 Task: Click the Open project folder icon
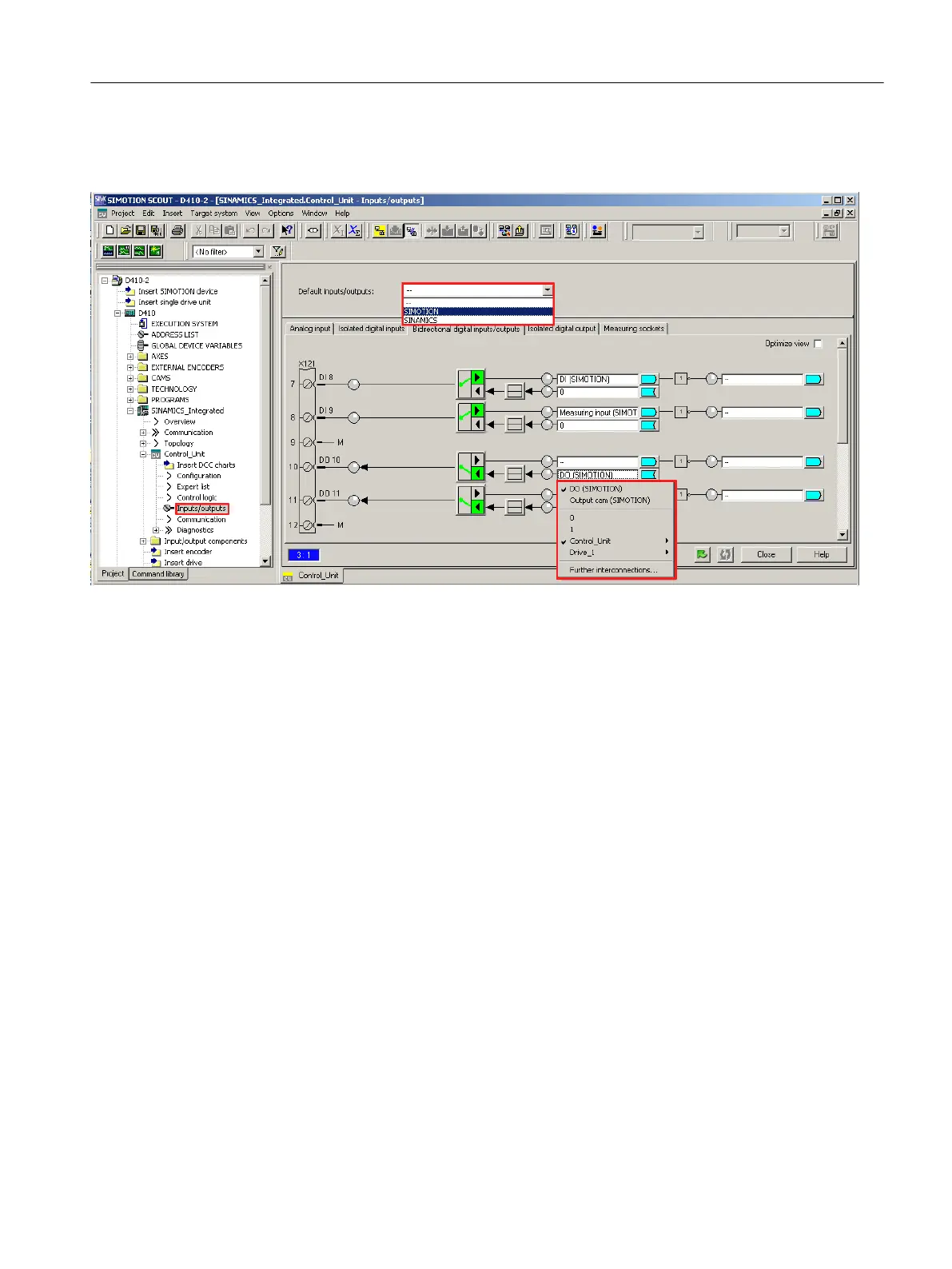pos(125,231)
